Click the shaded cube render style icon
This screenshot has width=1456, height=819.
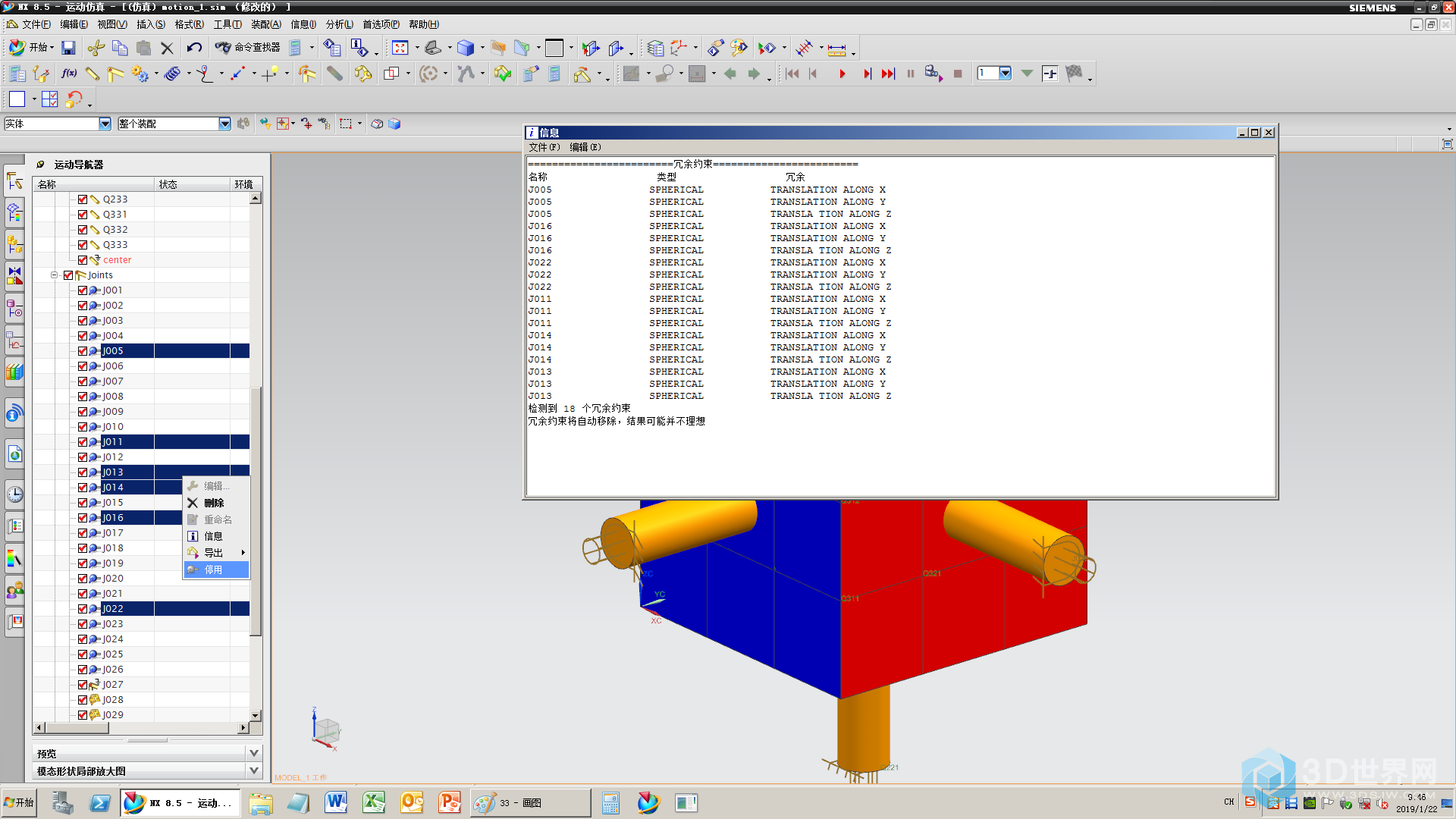pyautogui.click(x=465, y=49)
